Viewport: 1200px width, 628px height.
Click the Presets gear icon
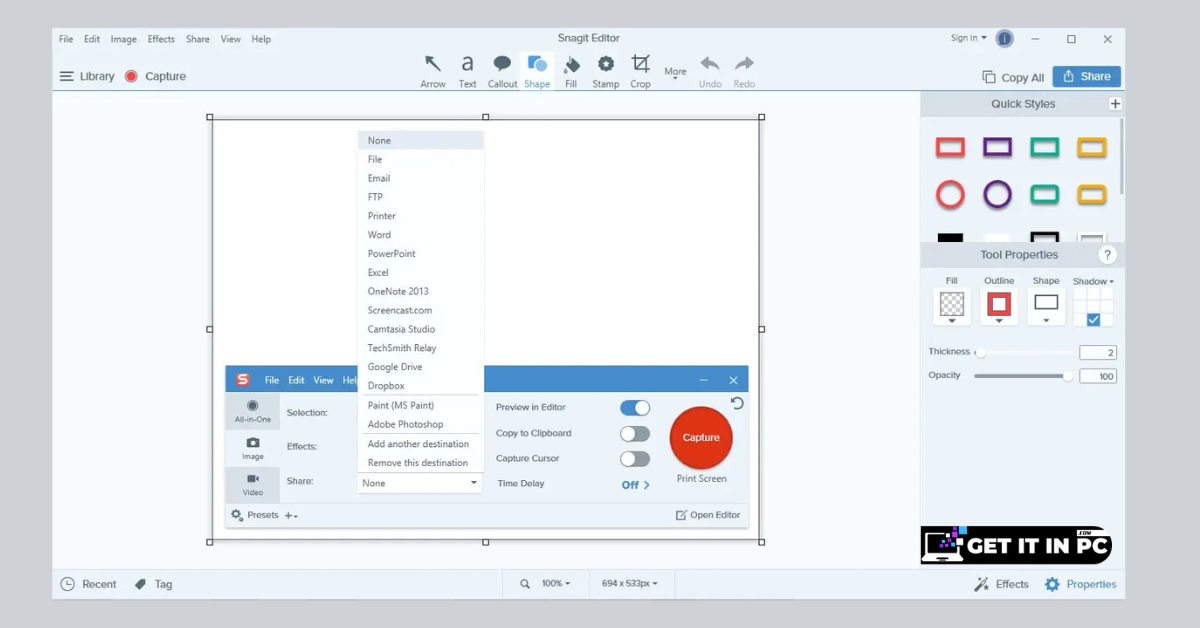[237, 515]
